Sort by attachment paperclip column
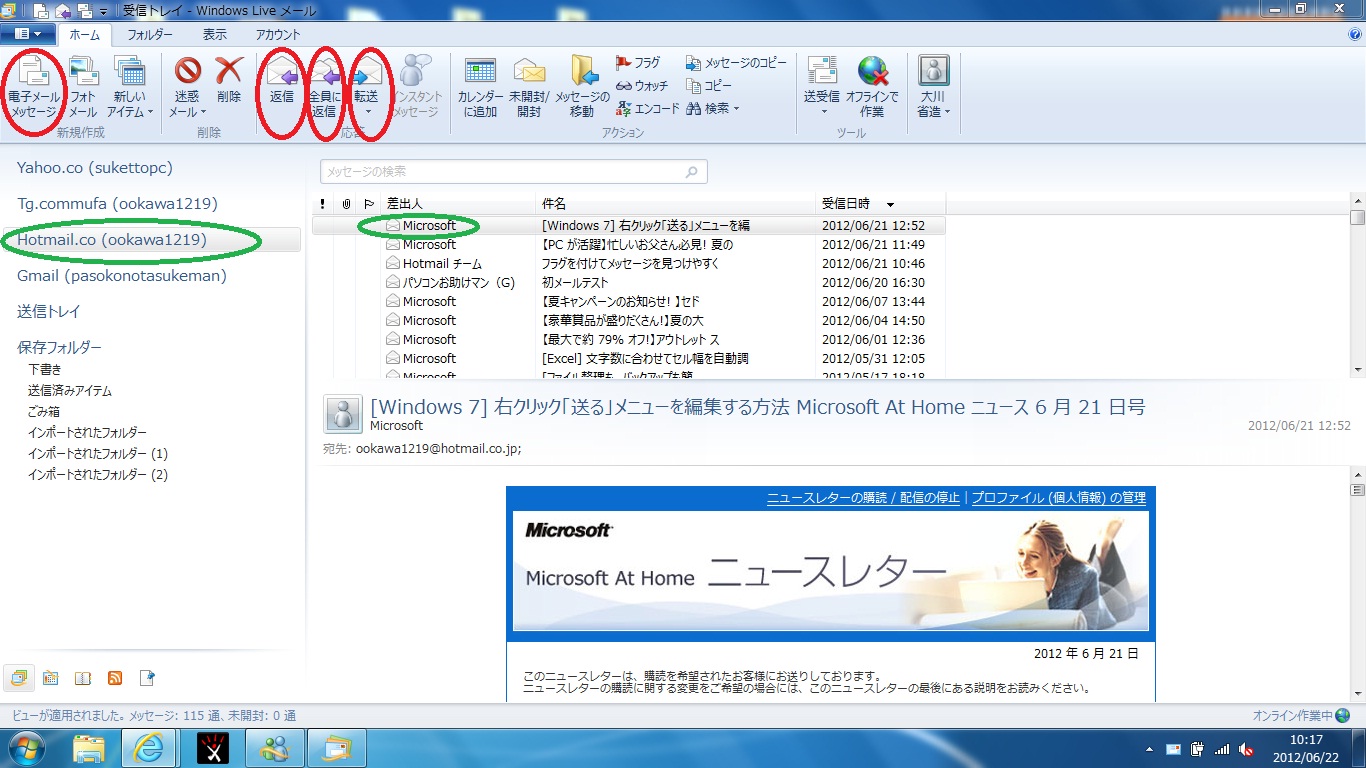Image resolution: width=1366 pixels, height=768 pixels. click(346, 204)
